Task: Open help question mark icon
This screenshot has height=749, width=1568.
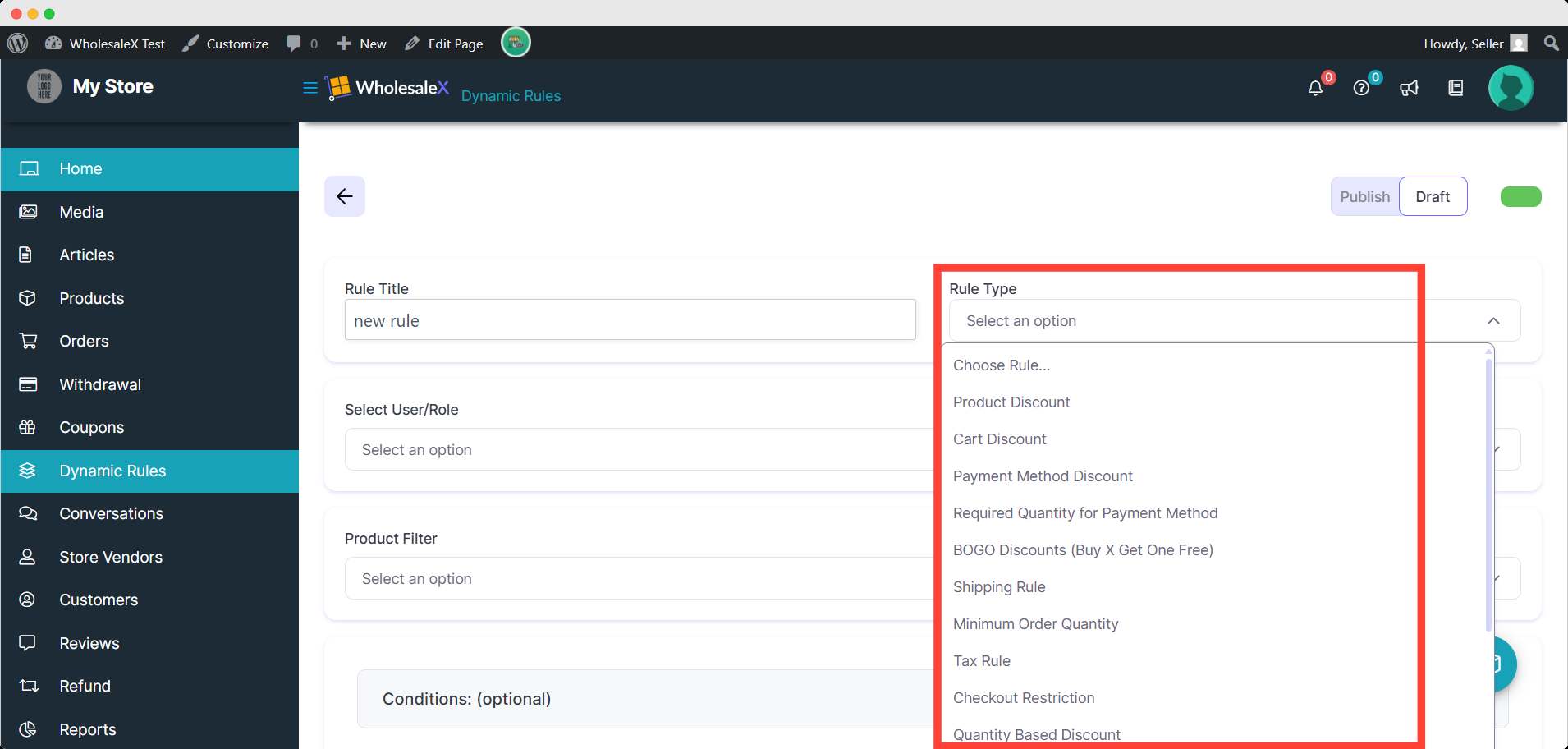Action: point(1361,88)
